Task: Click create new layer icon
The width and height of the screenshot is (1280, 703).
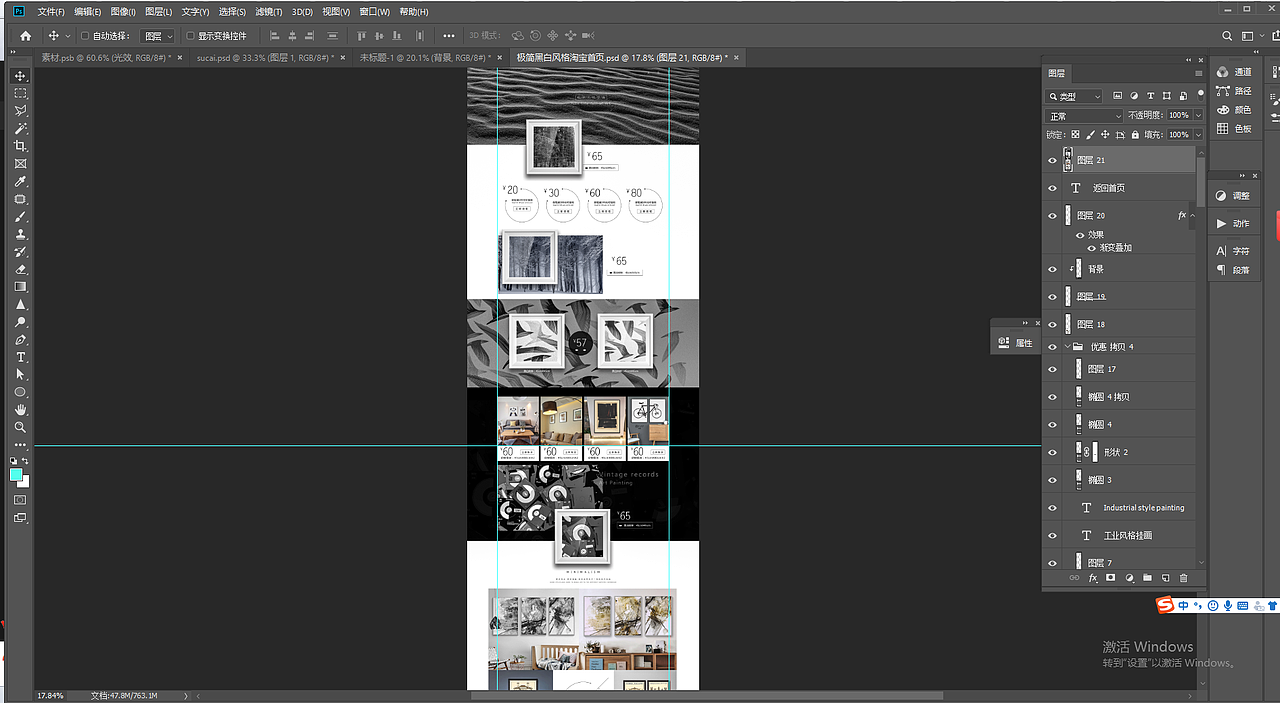Action: (1165, 578)
